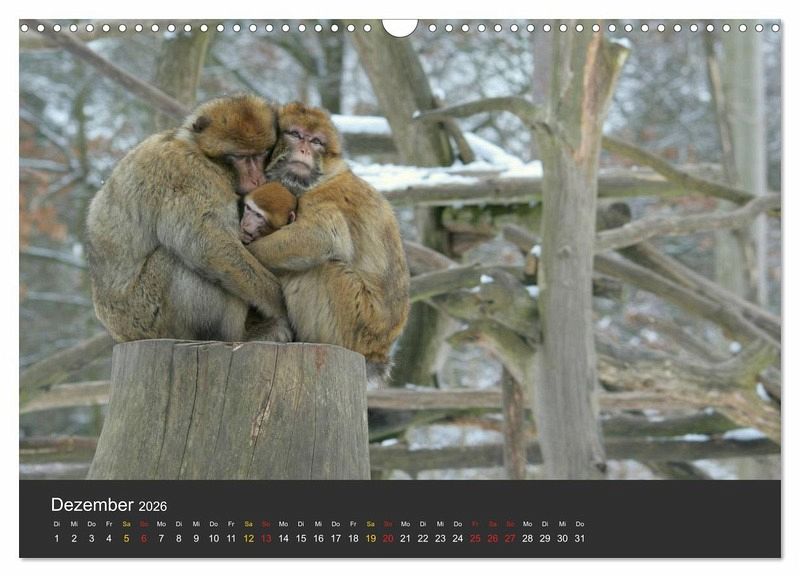Click date 15 in the calendar strip

[x=301, y=538]
